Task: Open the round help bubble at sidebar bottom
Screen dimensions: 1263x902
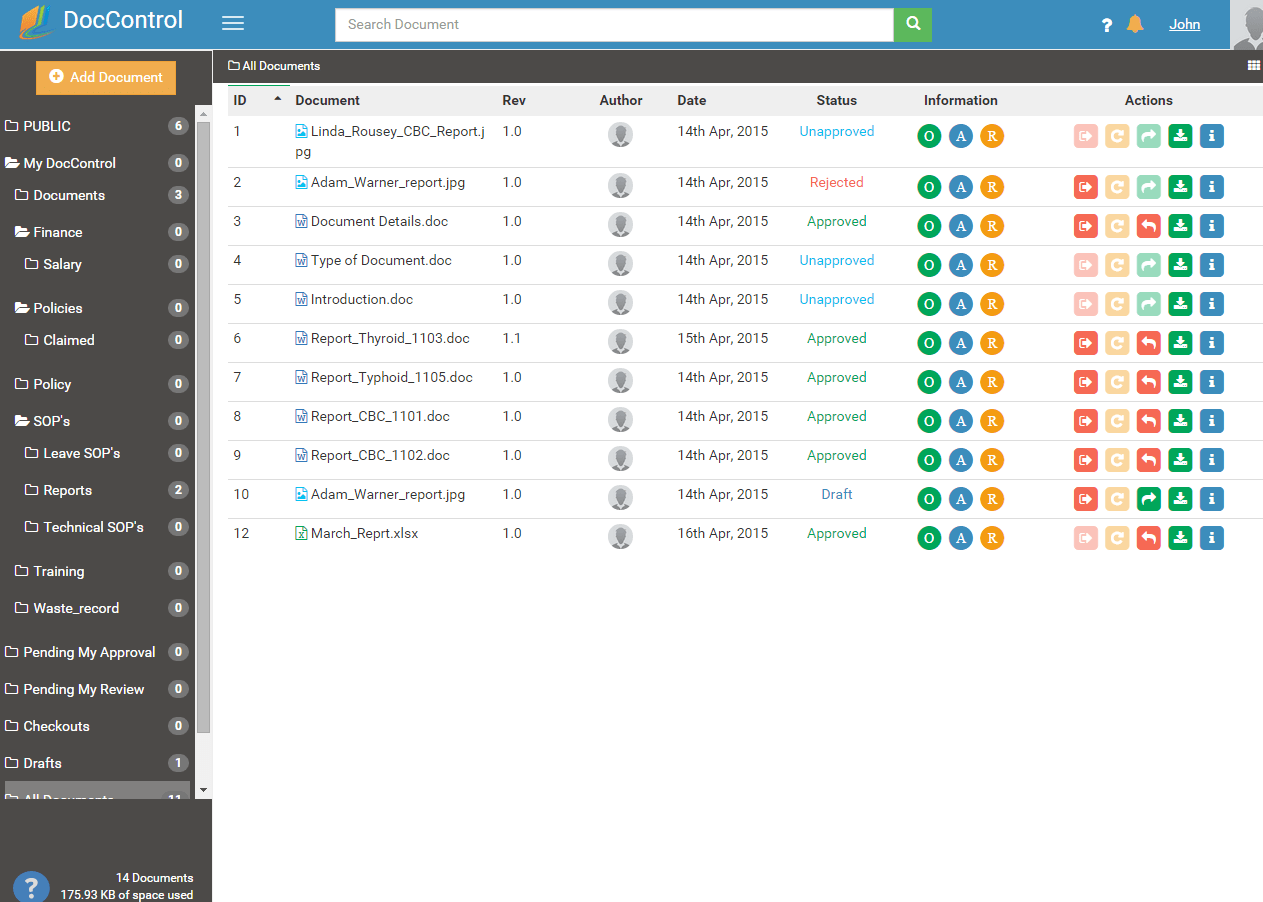Action: (31, 886)
